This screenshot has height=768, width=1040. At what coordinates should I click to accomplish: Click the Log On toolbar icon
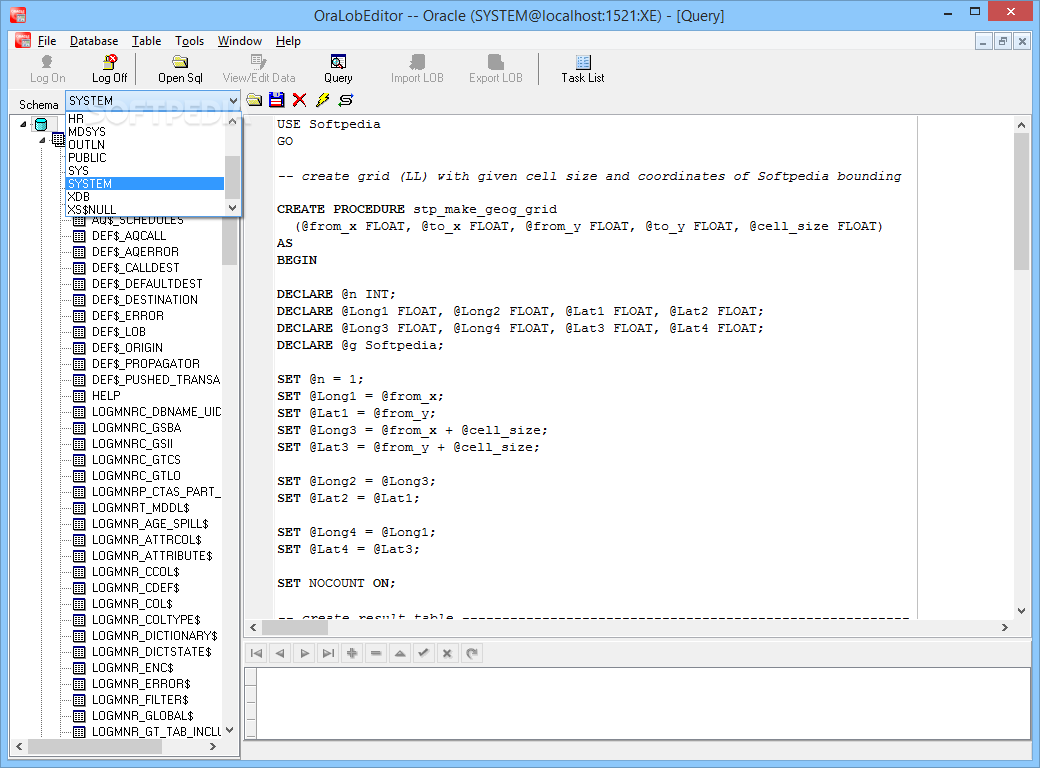(47, 69)
